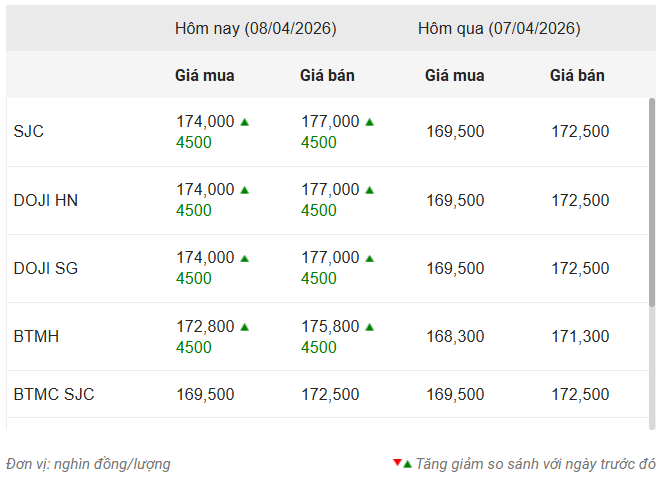Click the green up arrow beside SJC sell price

pyautogui.click(x=370, y=122)
